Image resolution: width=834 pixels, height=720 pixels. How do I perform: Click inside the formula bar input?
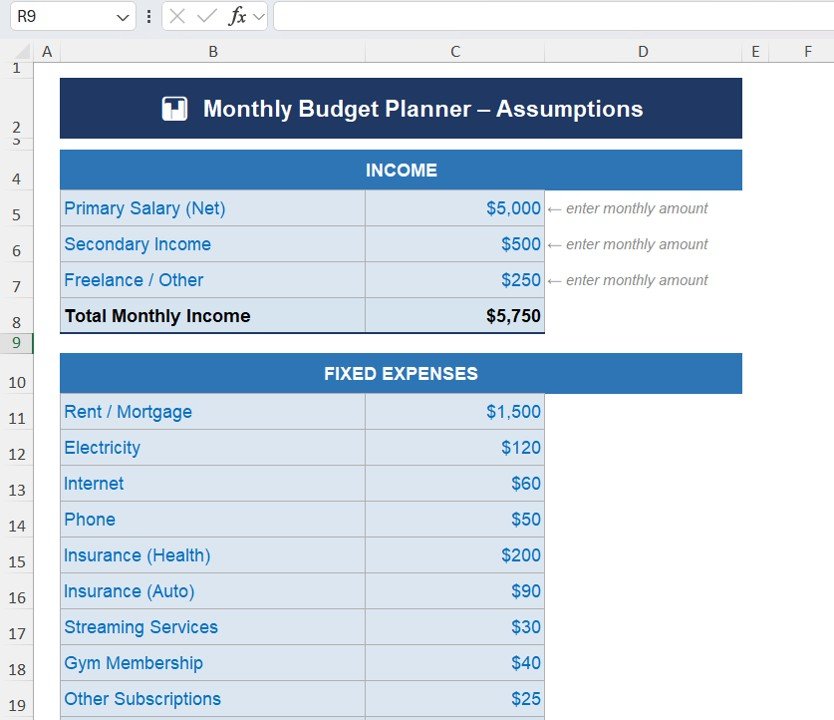coord(550,16)
